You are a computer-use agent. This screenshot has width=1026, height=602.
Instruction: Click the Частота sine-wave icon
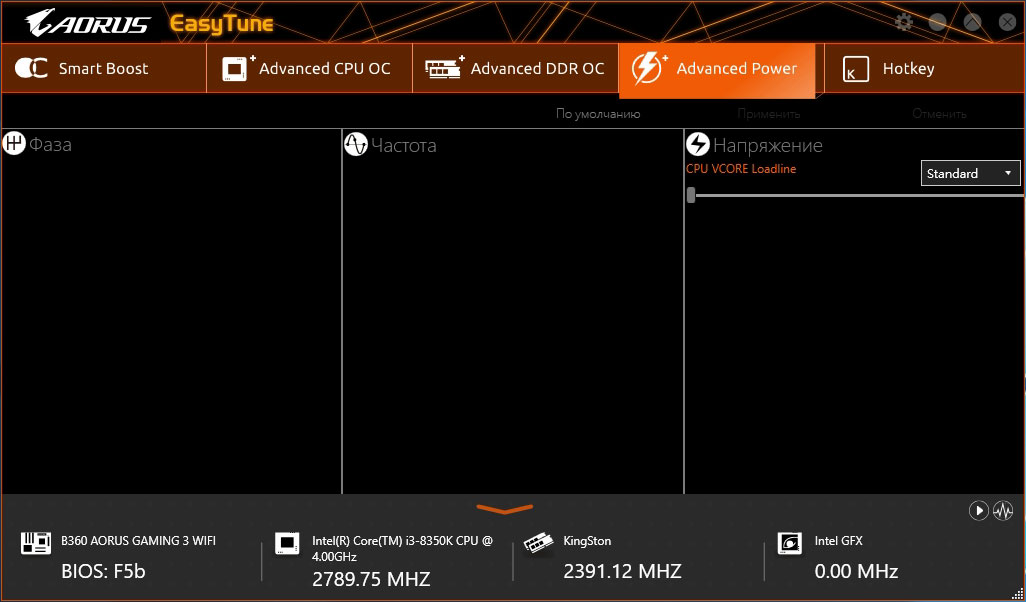point(356,145)
